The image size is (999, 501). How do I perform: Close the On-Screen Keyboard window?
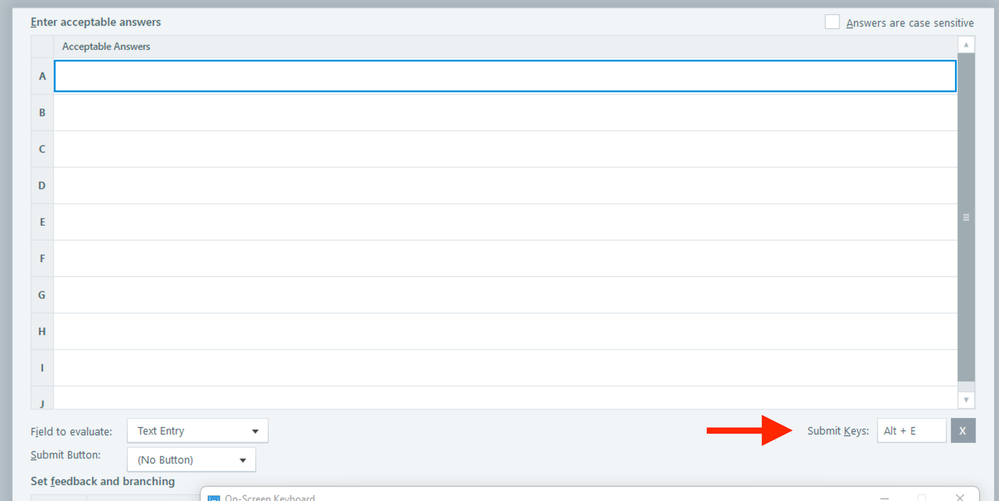coord(960,497)
